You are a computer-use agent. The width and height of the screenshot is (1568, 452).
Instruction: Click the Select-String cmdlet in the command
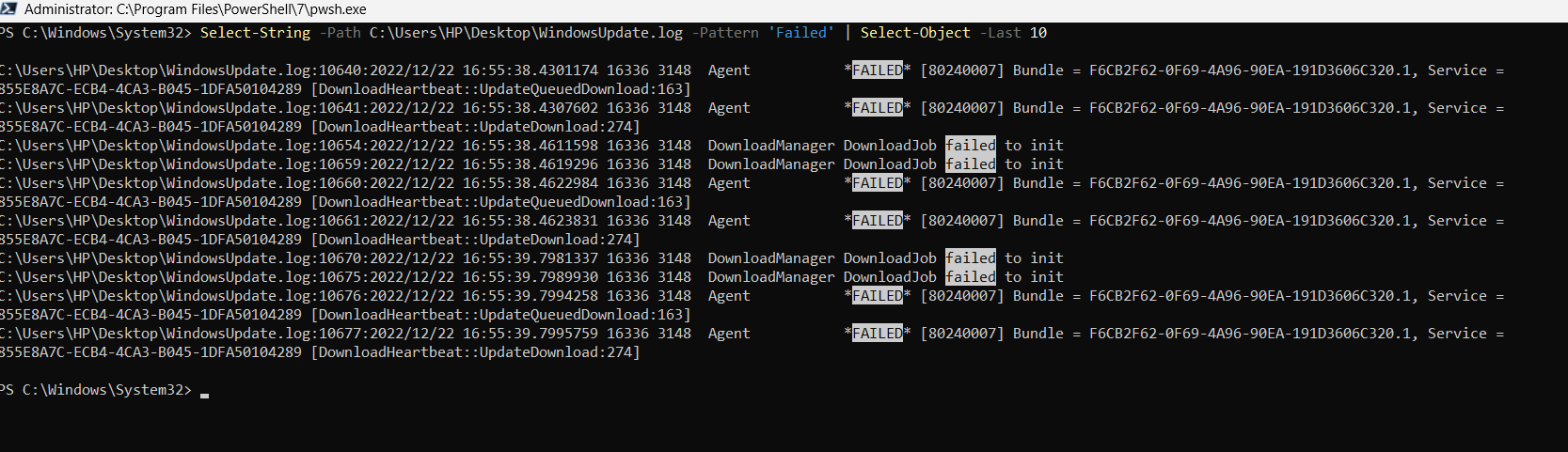click(x=255, y=33)
